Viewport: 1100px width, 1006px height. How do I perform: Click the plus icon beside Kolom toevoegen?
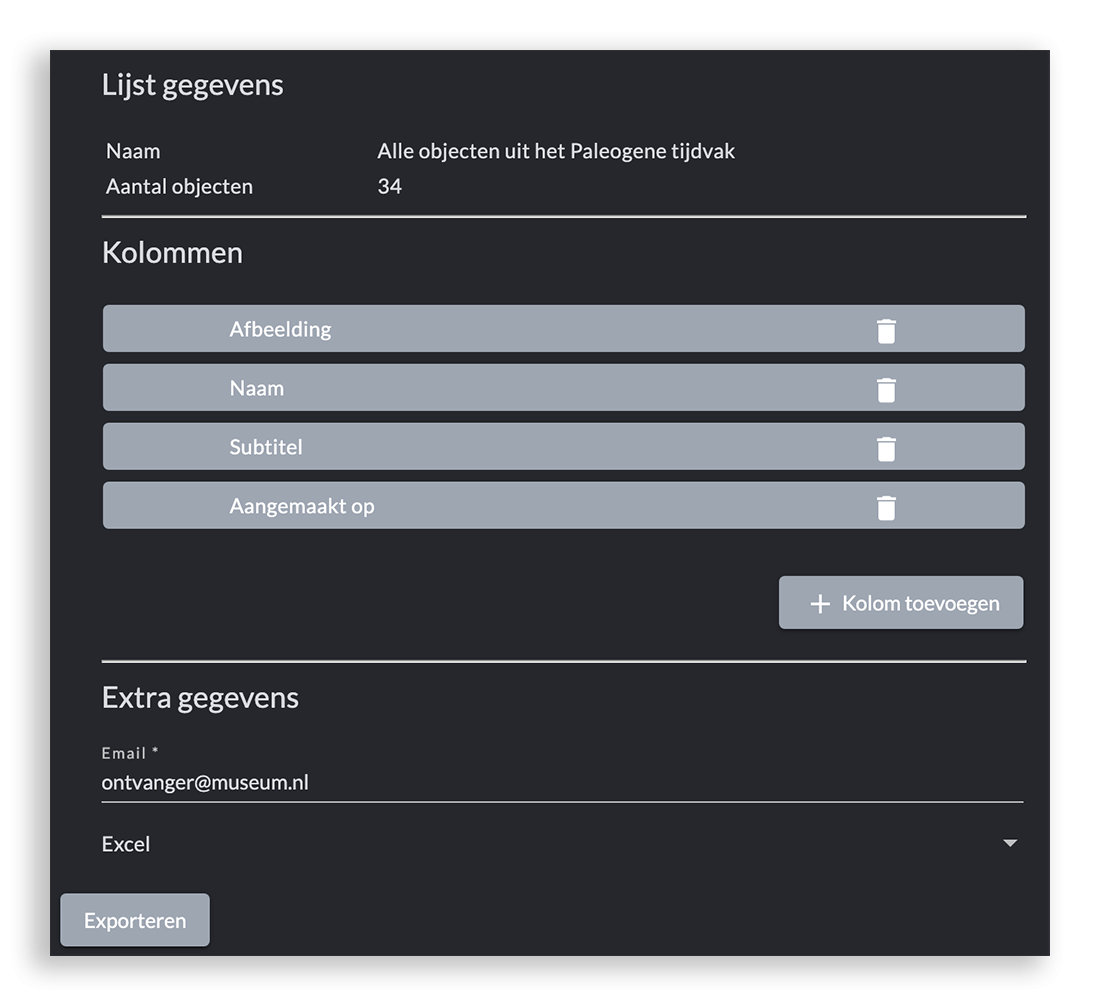tap(820, 604)
